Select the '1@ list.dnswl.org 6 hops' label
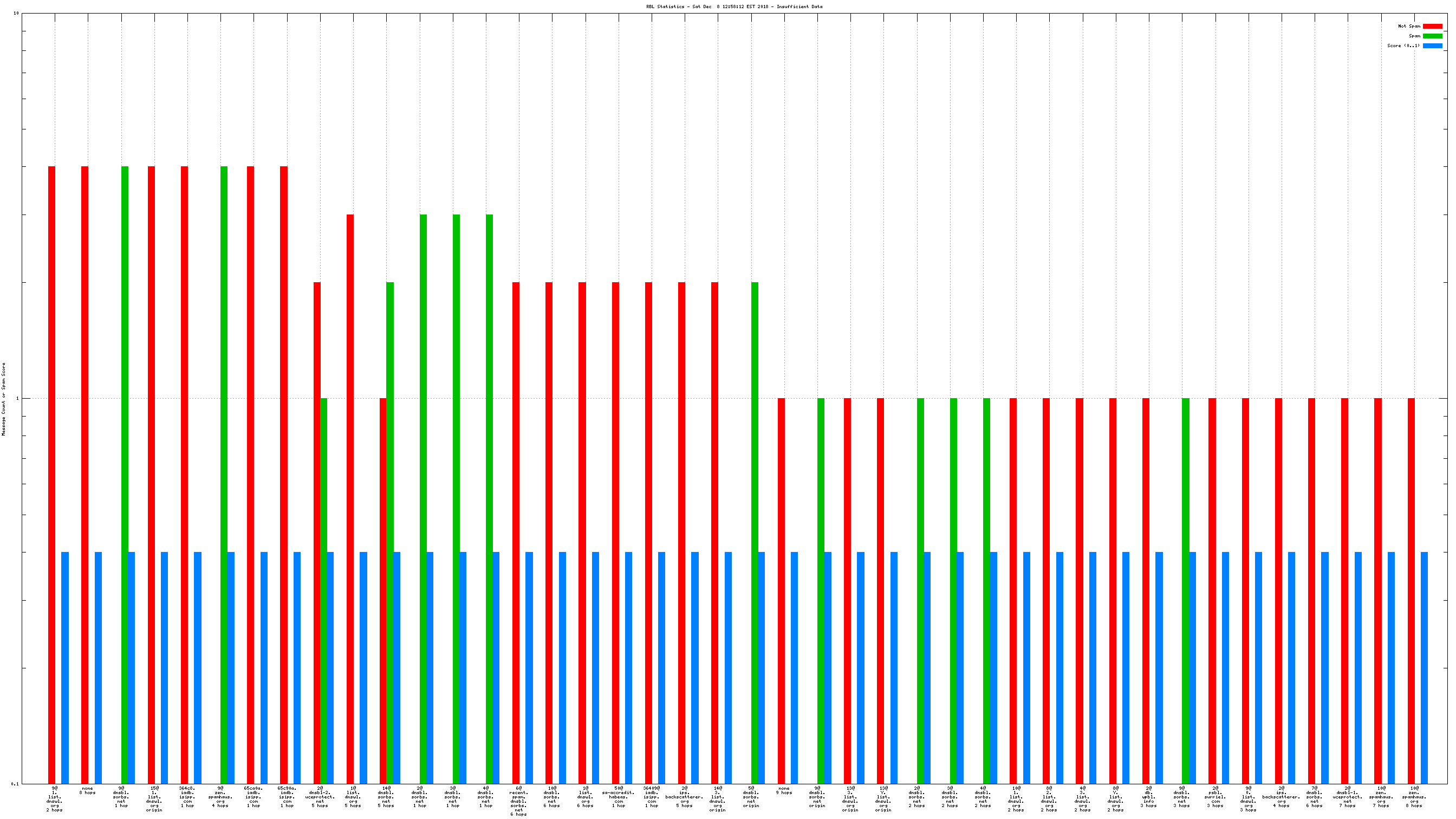Viewport: 1456px width, 819px height. (585, 797)
